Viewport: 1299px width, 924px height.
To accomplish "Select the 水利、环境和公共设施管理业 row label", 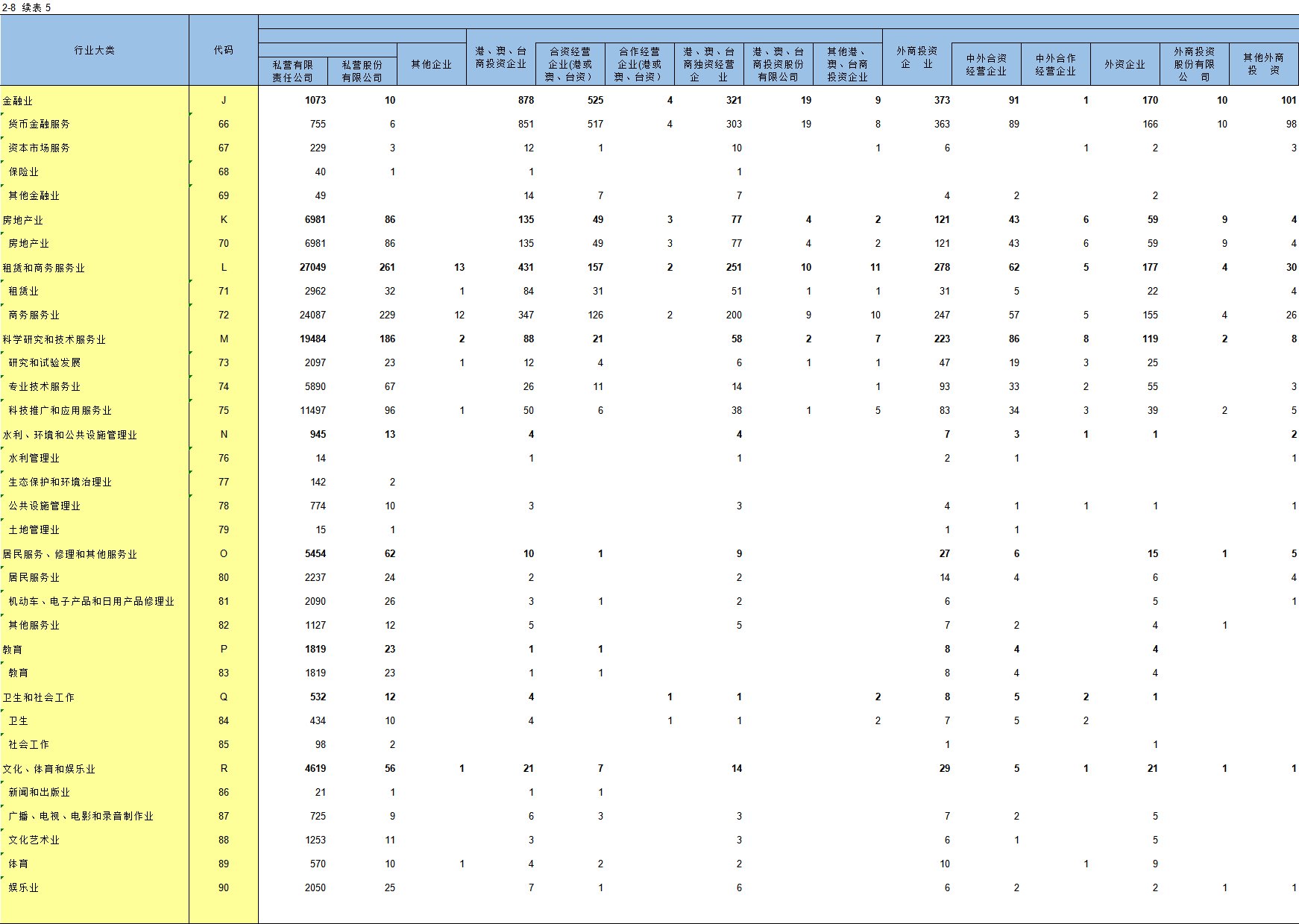I will [x=70, y=435].
